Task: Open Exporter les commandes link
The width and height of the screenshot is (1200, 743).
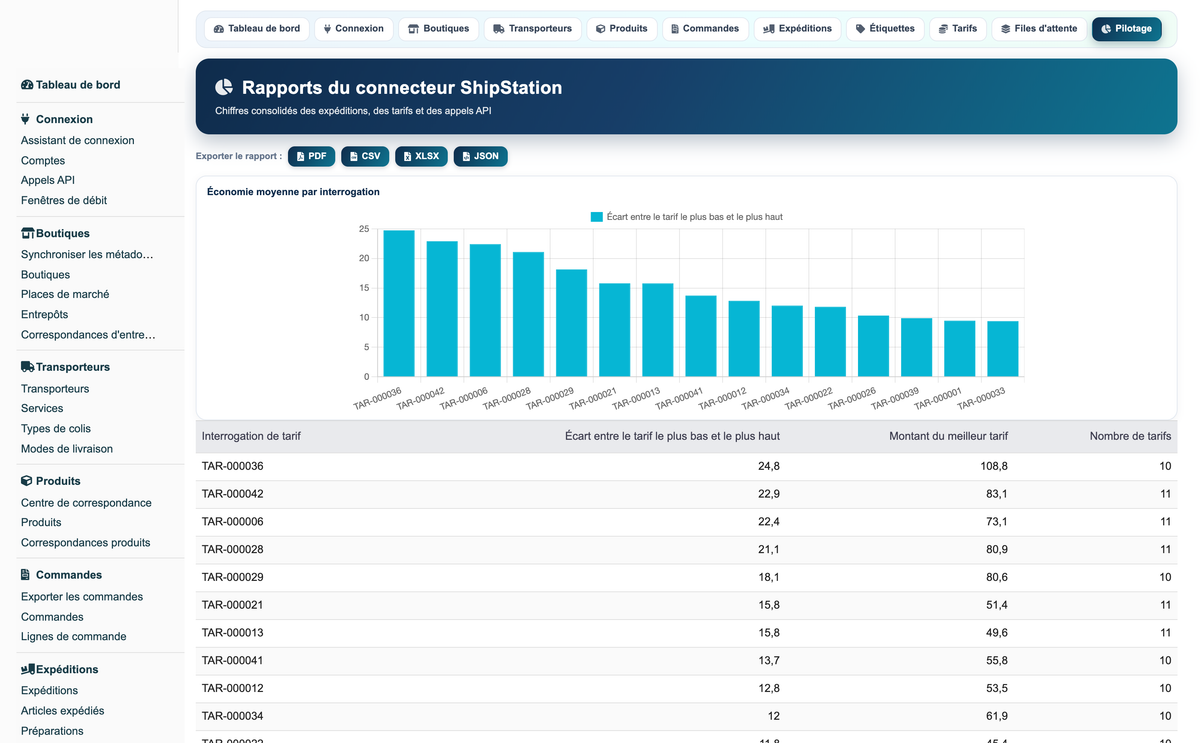Action: [82, 597]
